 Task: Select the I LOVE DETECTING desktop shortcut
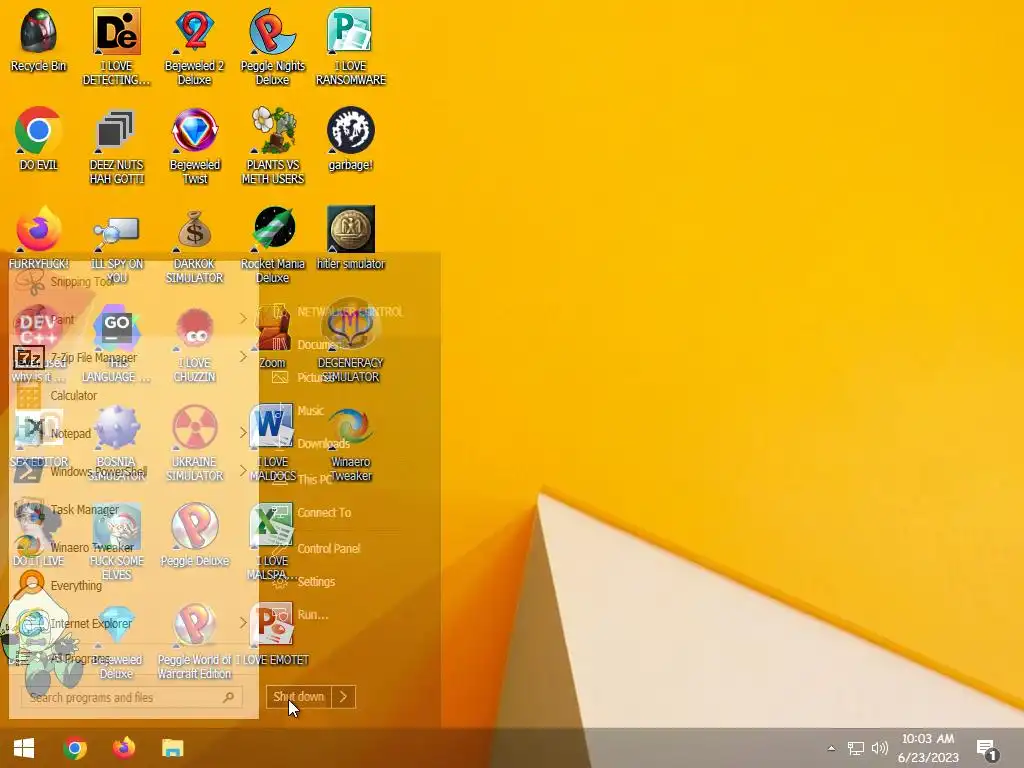coord(116,46)
